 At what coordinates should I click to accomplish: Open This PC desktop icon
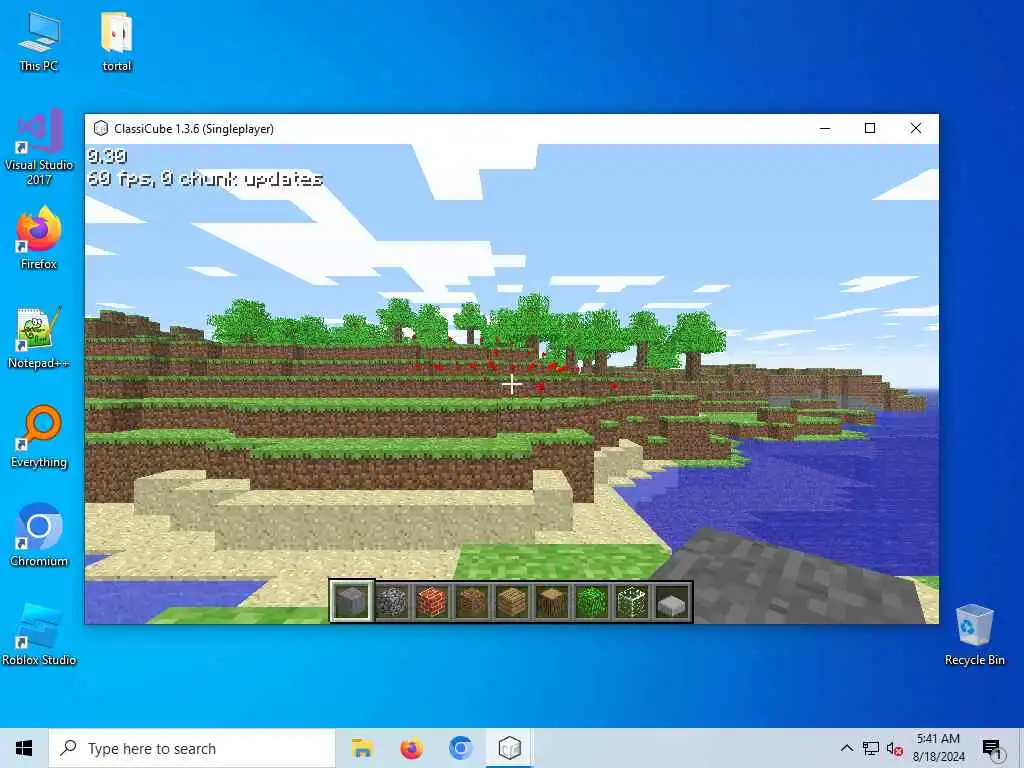[39, 40]
